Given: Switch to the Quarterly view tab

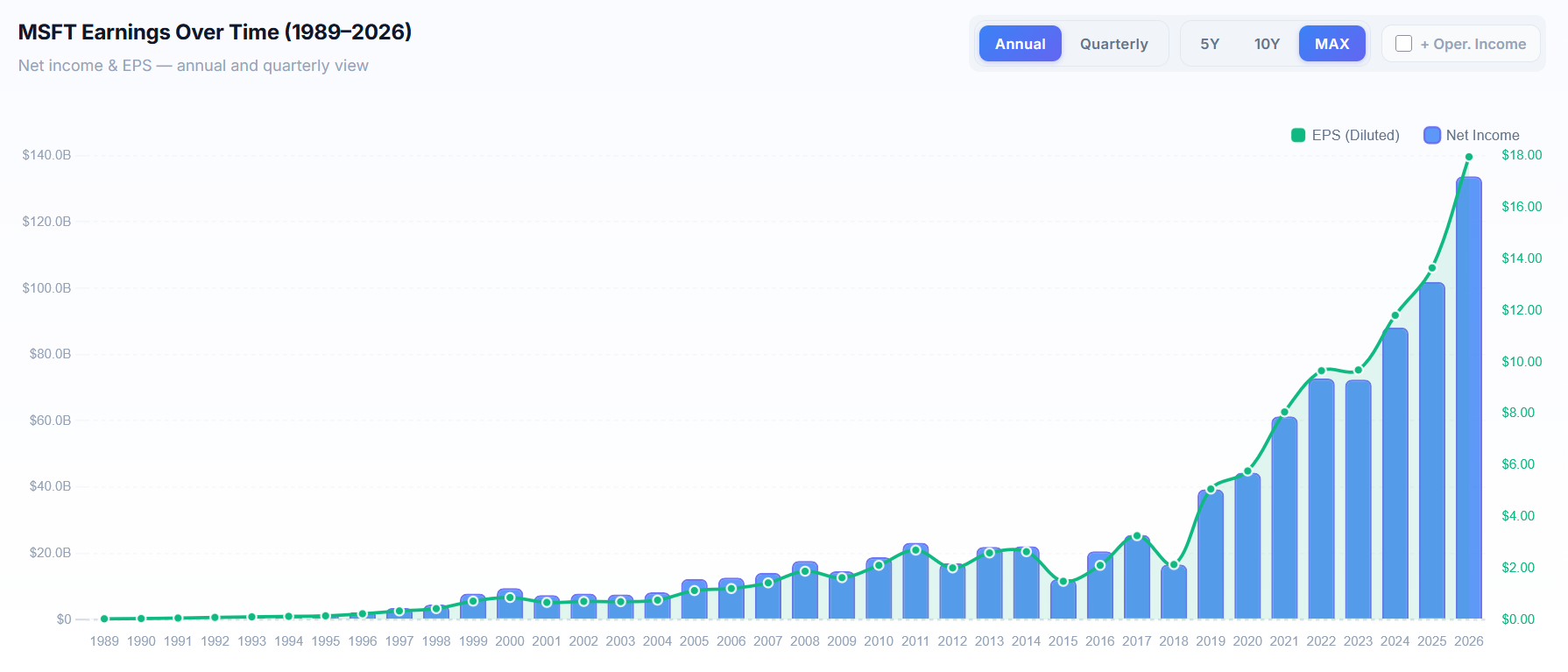Looking at the screenshot, I should click(x=1114, y=44).
